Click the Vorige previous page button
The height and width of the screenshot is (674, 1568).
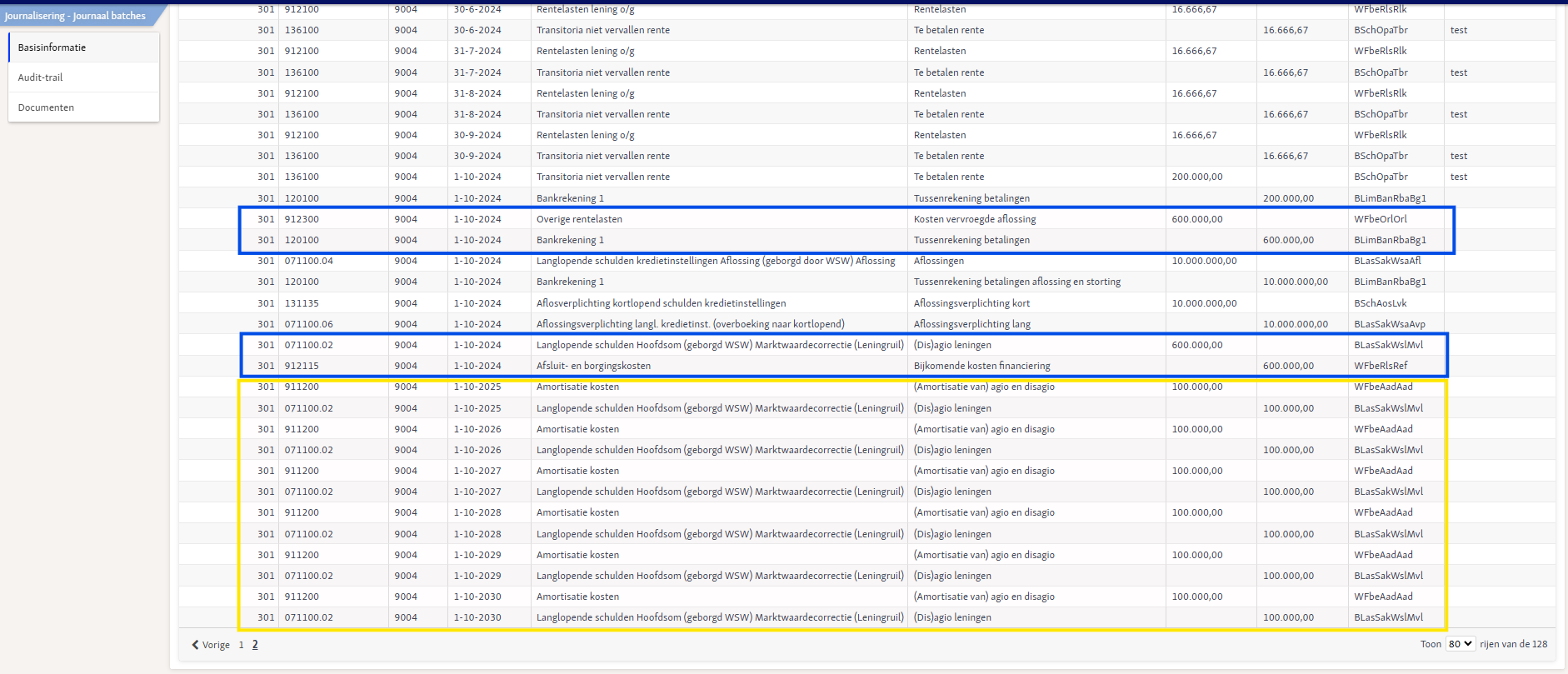pyautogui.click(x=211, y=645)
